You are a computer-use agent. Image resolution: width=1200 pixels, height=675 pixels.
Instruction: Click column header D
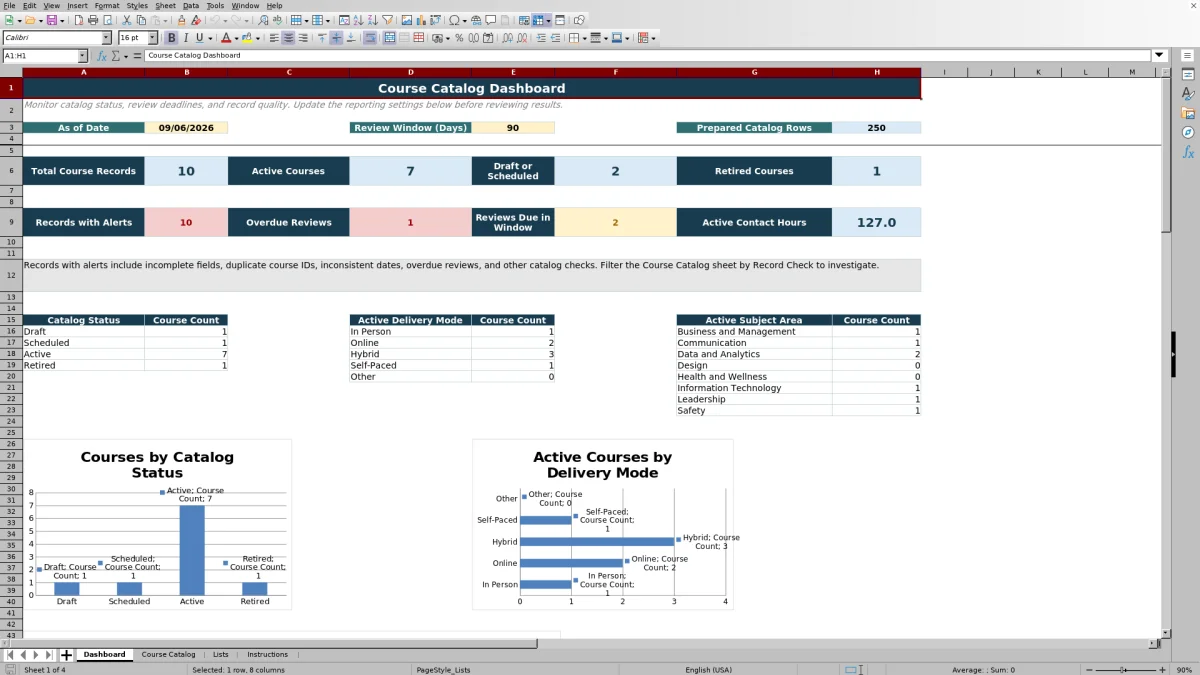(x=410, y=72)
